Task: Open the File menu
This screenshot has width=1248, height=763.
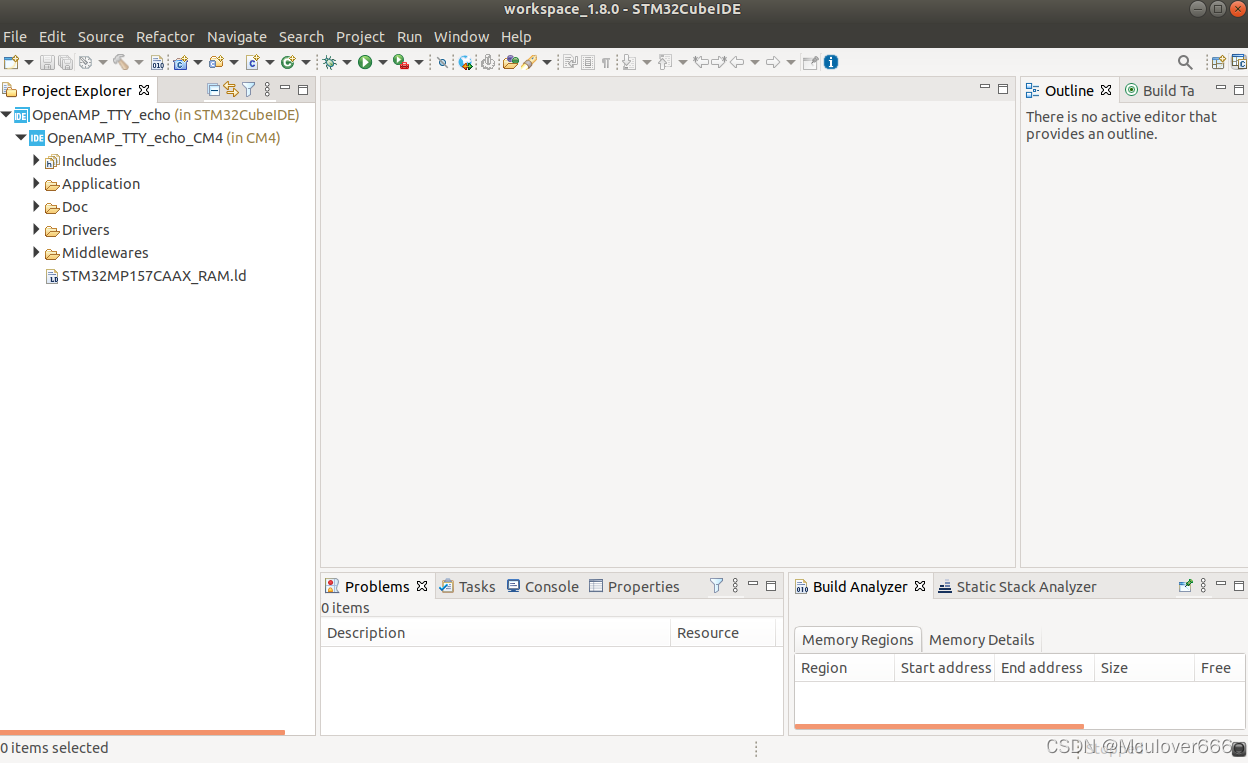Action: point(15,36)
